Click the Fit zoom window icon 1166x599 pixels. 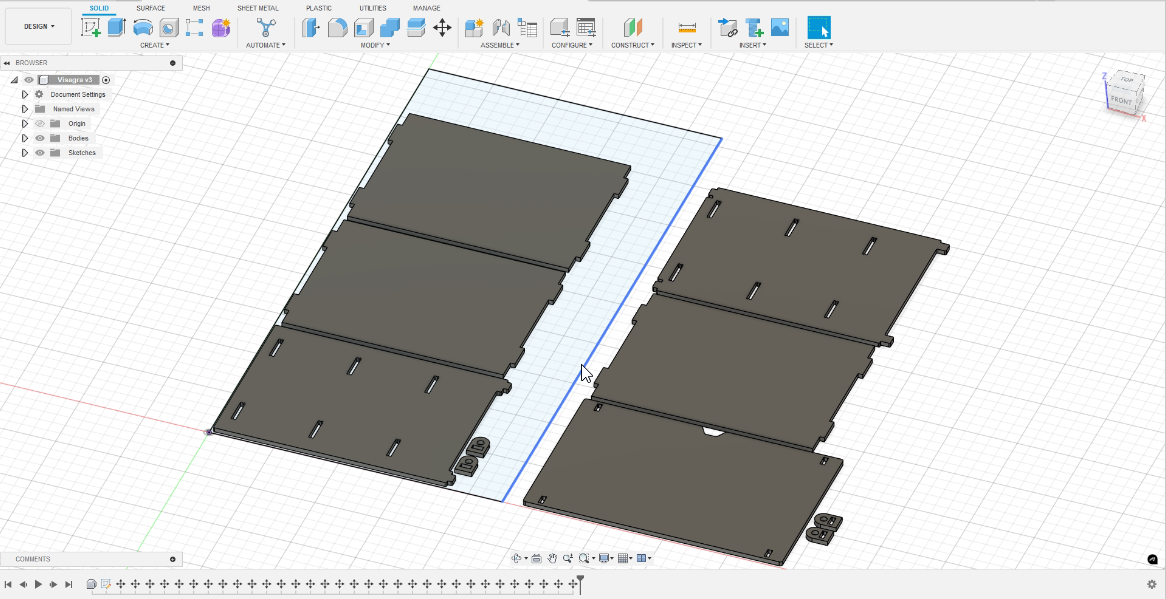pos(584,558)
